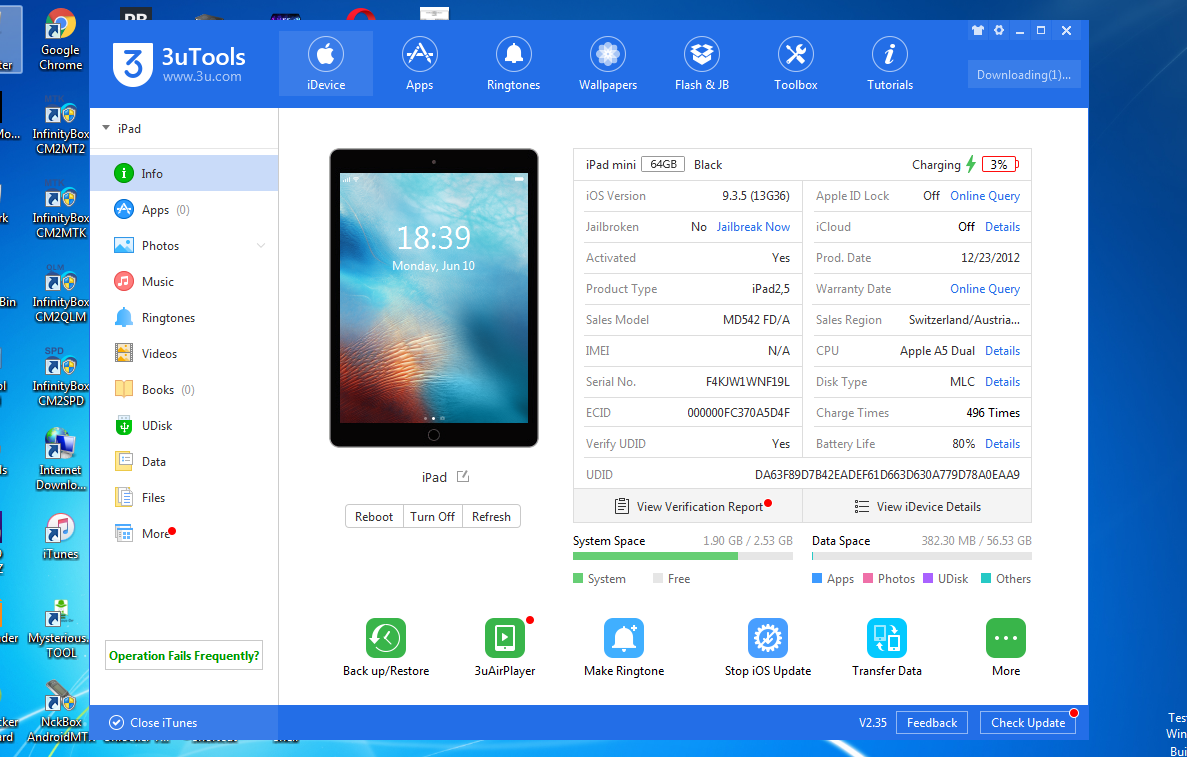Image resolution: width=1187 pixels, height=757 pixels.
Task: Click the Turn Off button
Action: click(x=432, y=516)
